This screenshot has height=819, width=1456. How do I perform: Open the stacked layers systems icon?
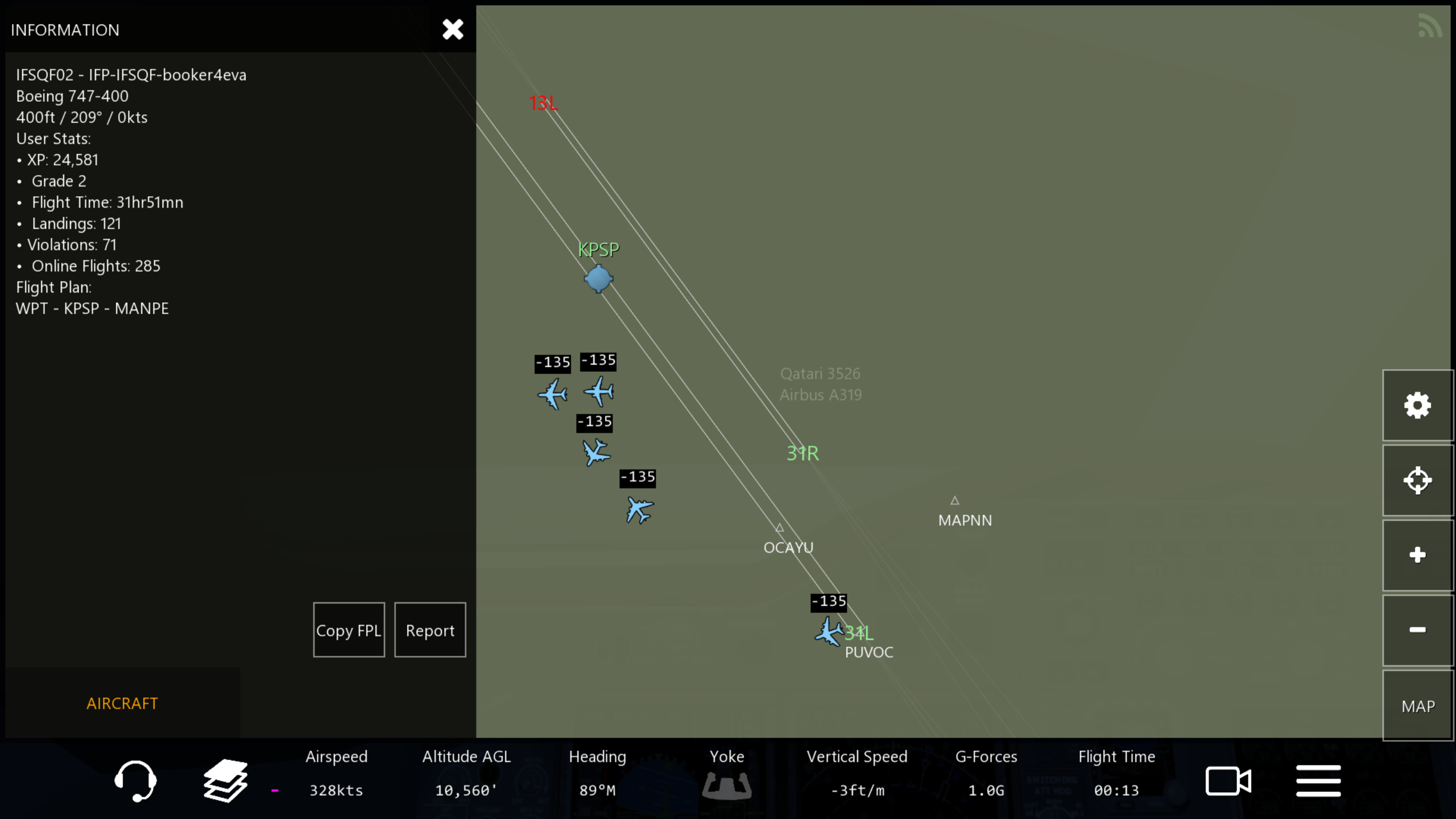point(225,780)
